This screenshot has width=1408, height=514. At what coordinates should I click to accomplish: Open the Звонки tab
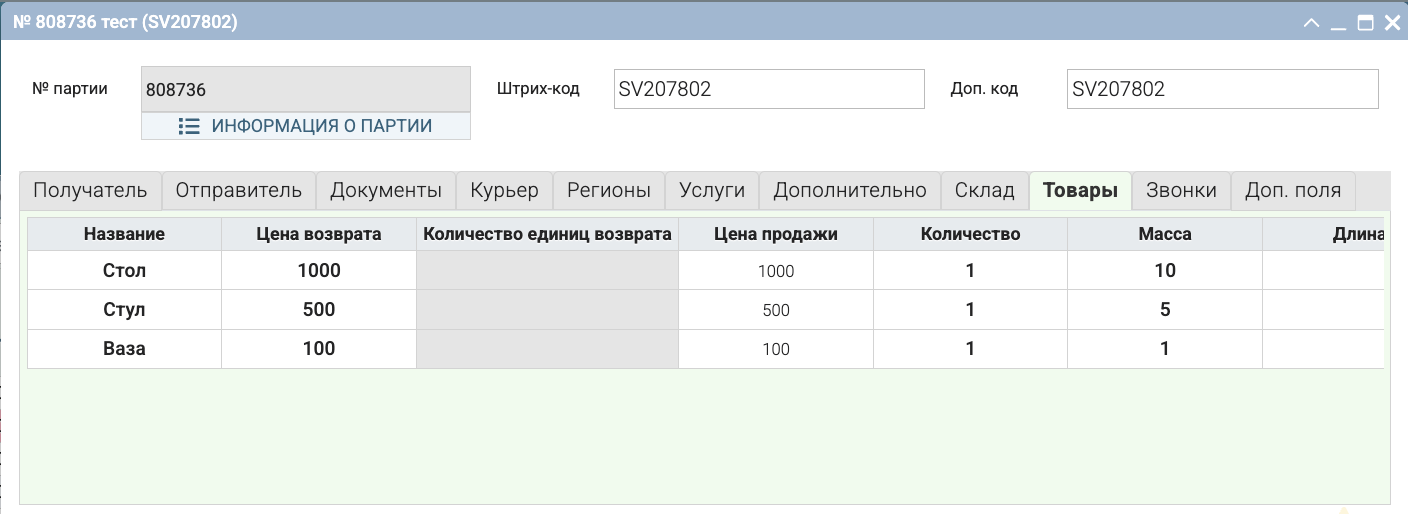tap(1181, 190)
